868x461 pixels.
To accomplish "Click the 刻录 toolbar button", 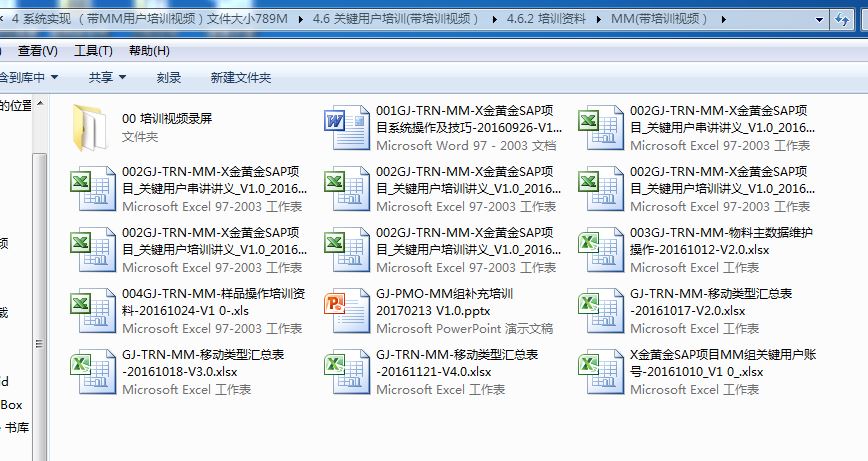I will coord(169,77).
